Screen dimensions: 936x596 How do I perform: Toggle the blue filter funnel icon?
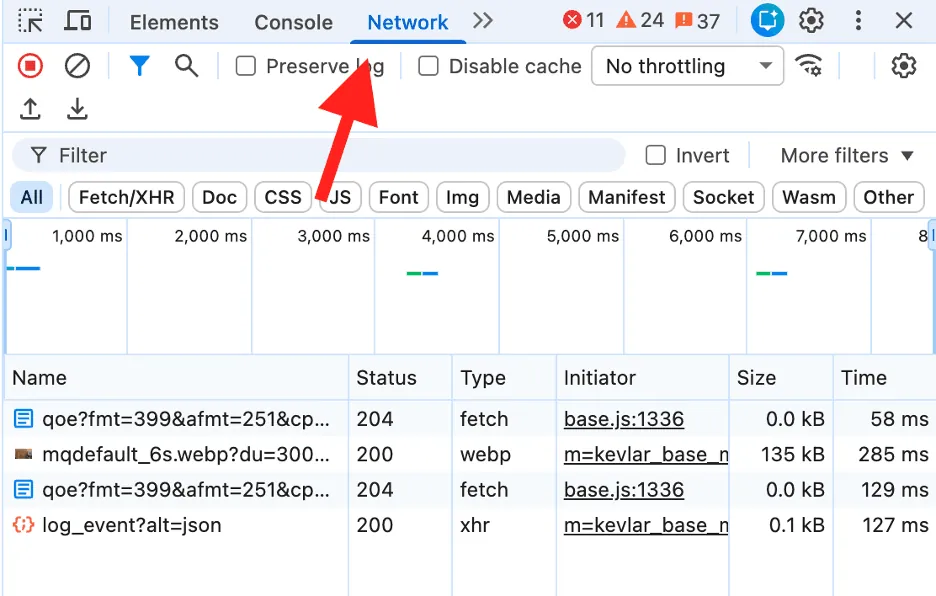pyautogui.click(x=139, y=66)
